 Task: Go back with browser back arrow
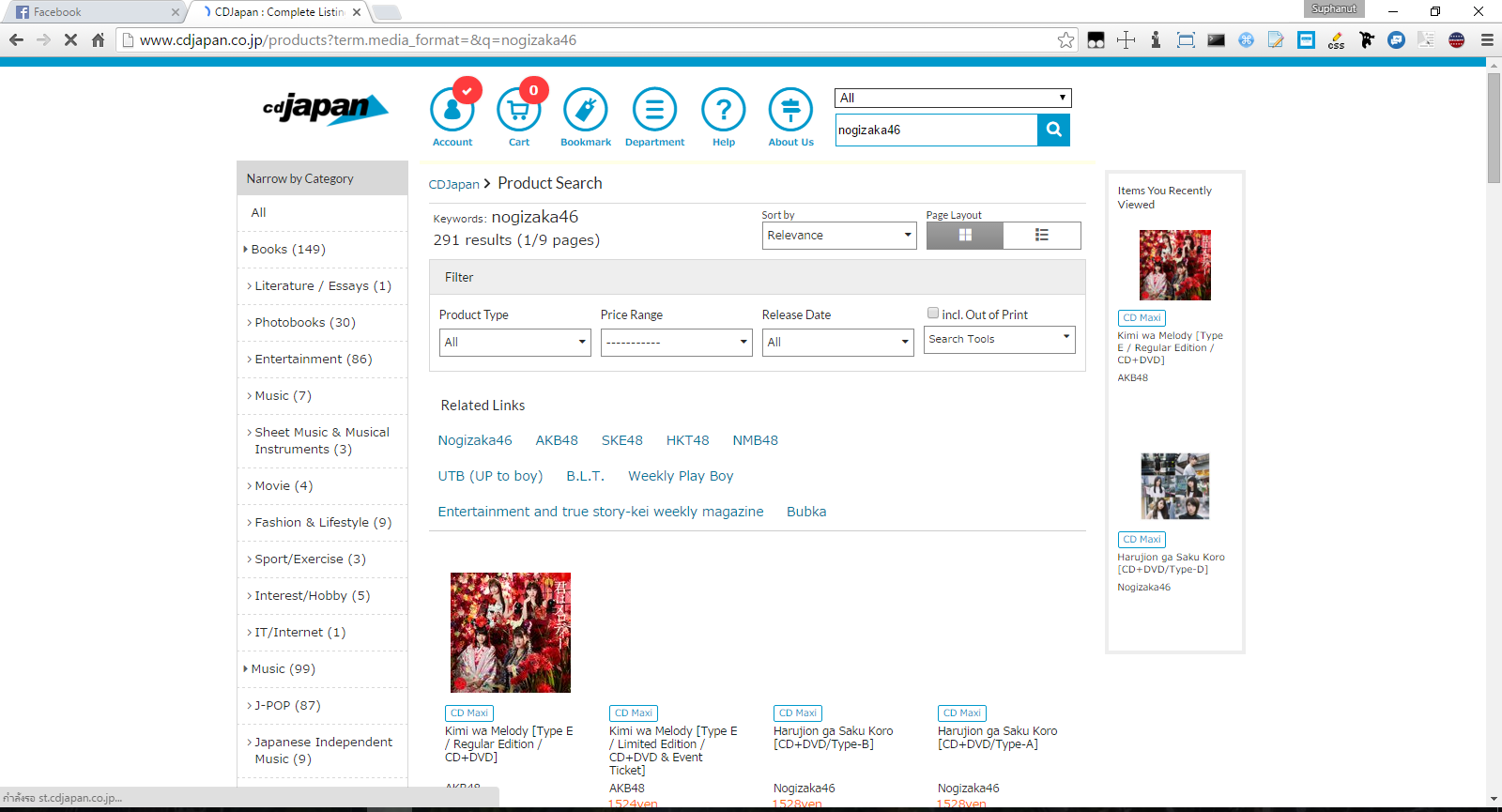point(16,39)
